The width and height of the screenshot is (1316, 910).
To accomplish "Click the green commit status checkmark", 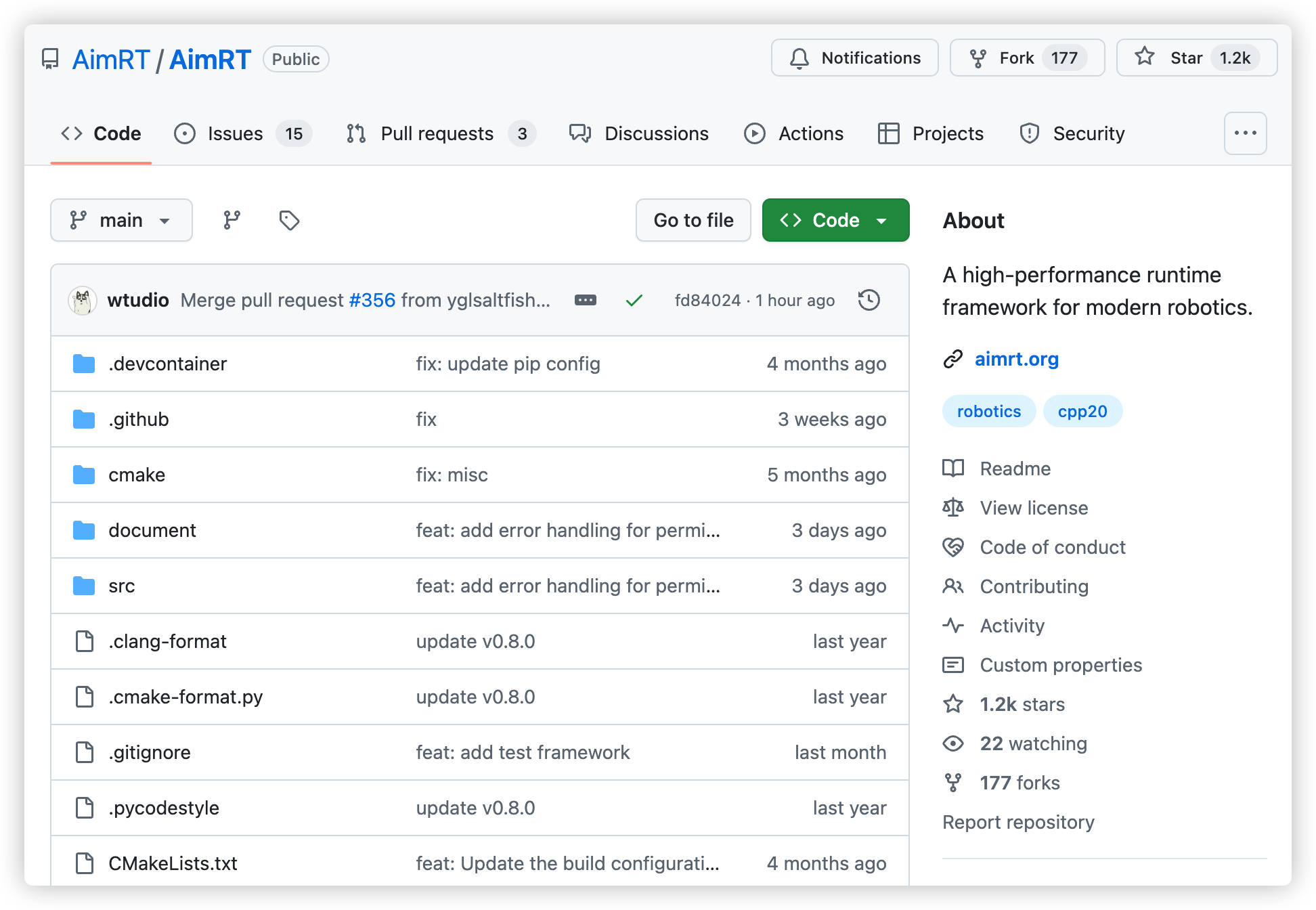I will (634, 300).
